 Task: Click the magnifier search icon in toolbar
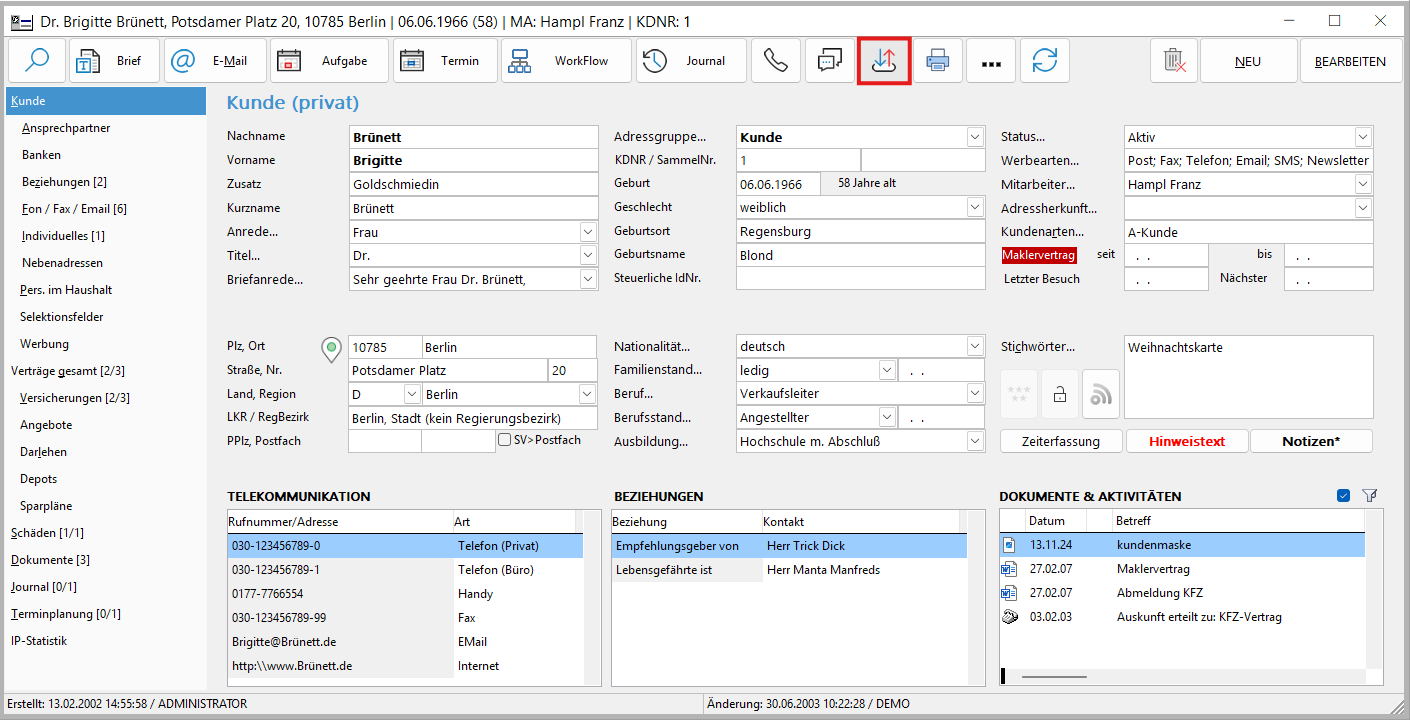[37, 61]
